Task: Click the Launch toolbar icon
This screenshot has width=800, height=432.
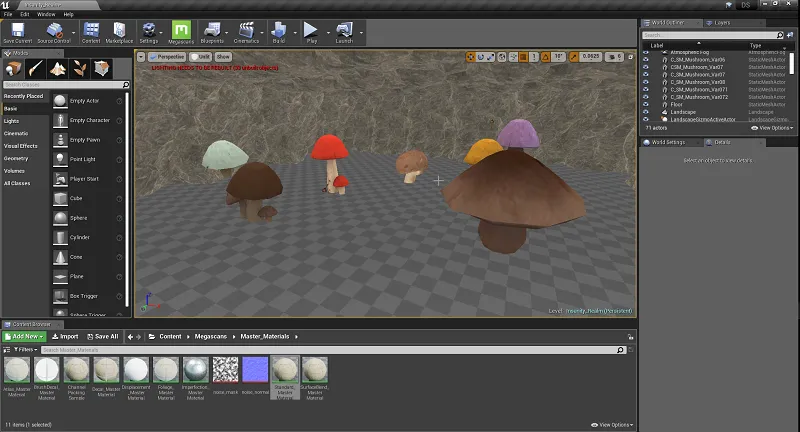Action: 344,33
